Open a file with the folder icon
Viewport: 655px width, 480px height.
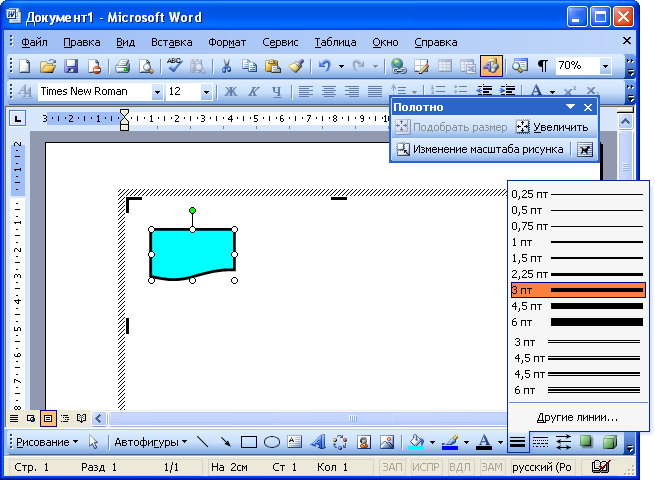click(48, 66)
